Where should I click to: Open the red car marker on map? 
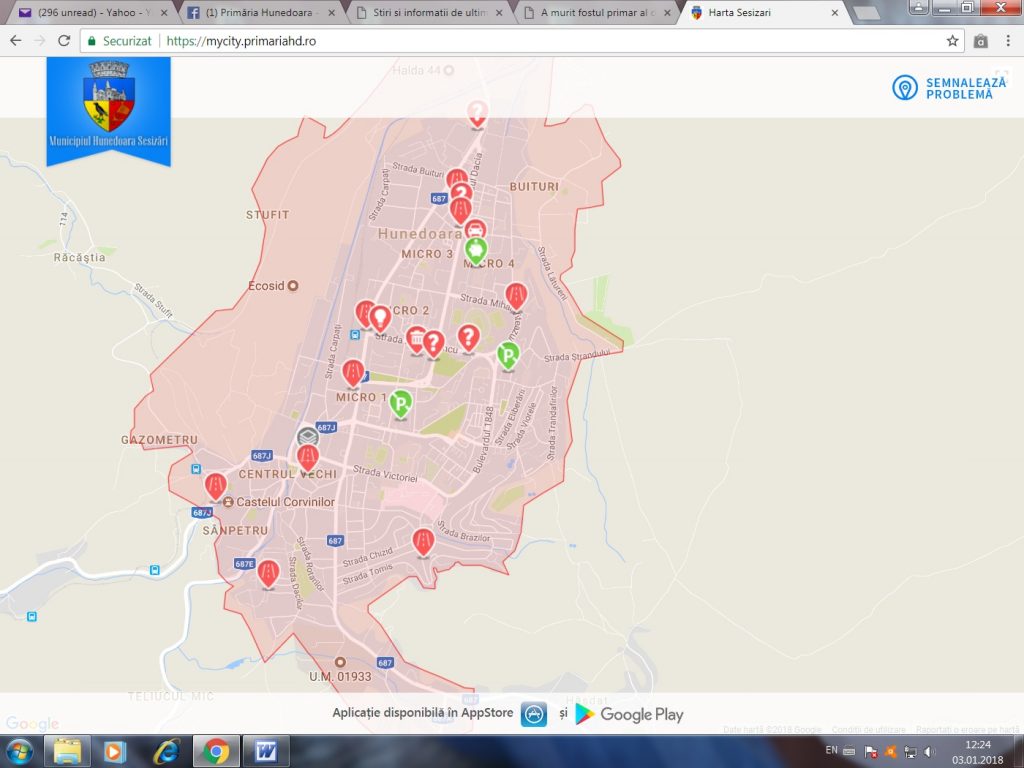[475, 229]
